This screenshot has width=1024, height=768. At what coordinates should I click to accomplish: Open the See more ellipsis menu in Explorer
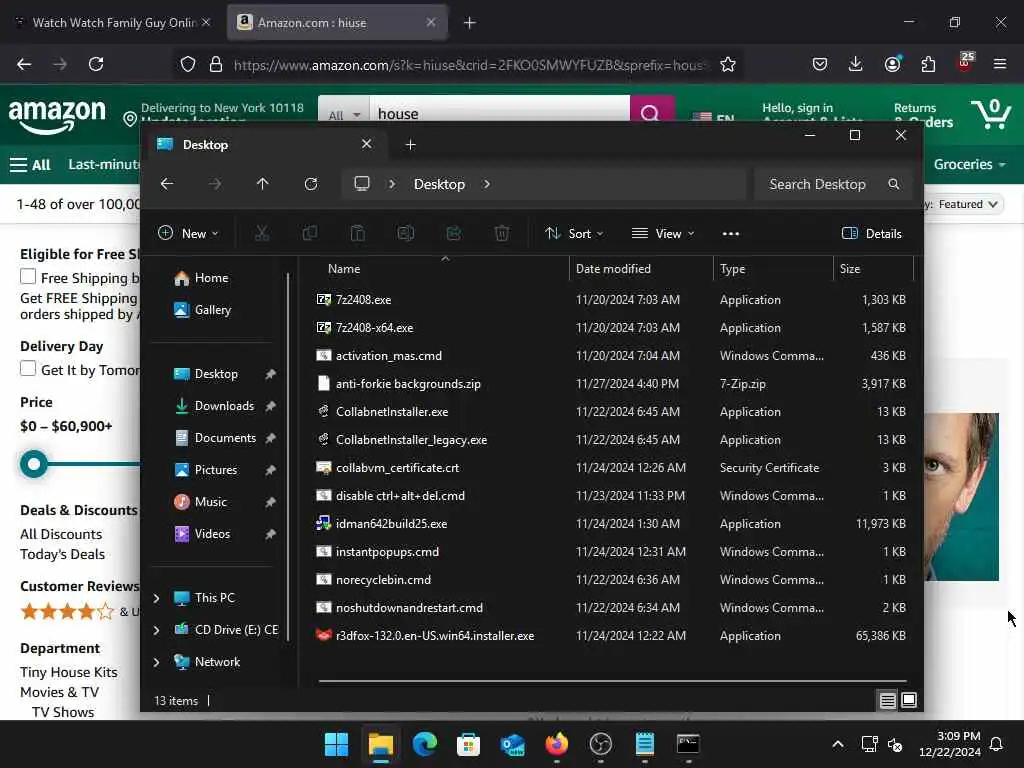(x=731, y=234)
